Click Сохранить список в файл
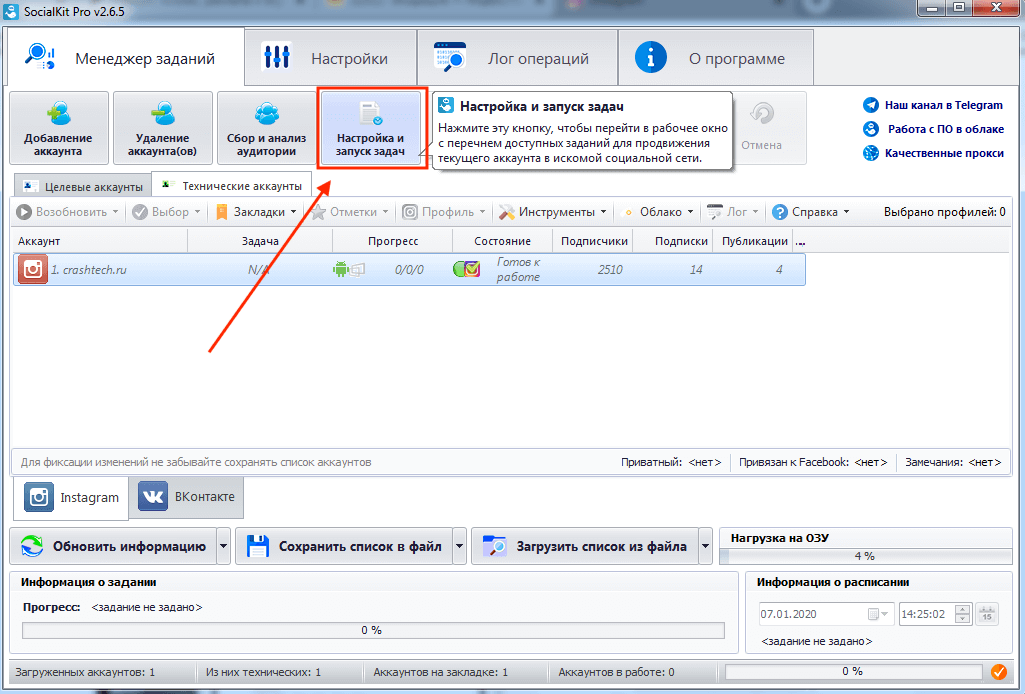The width and height of the screenshot is (1025, 694). pos(344,546)
